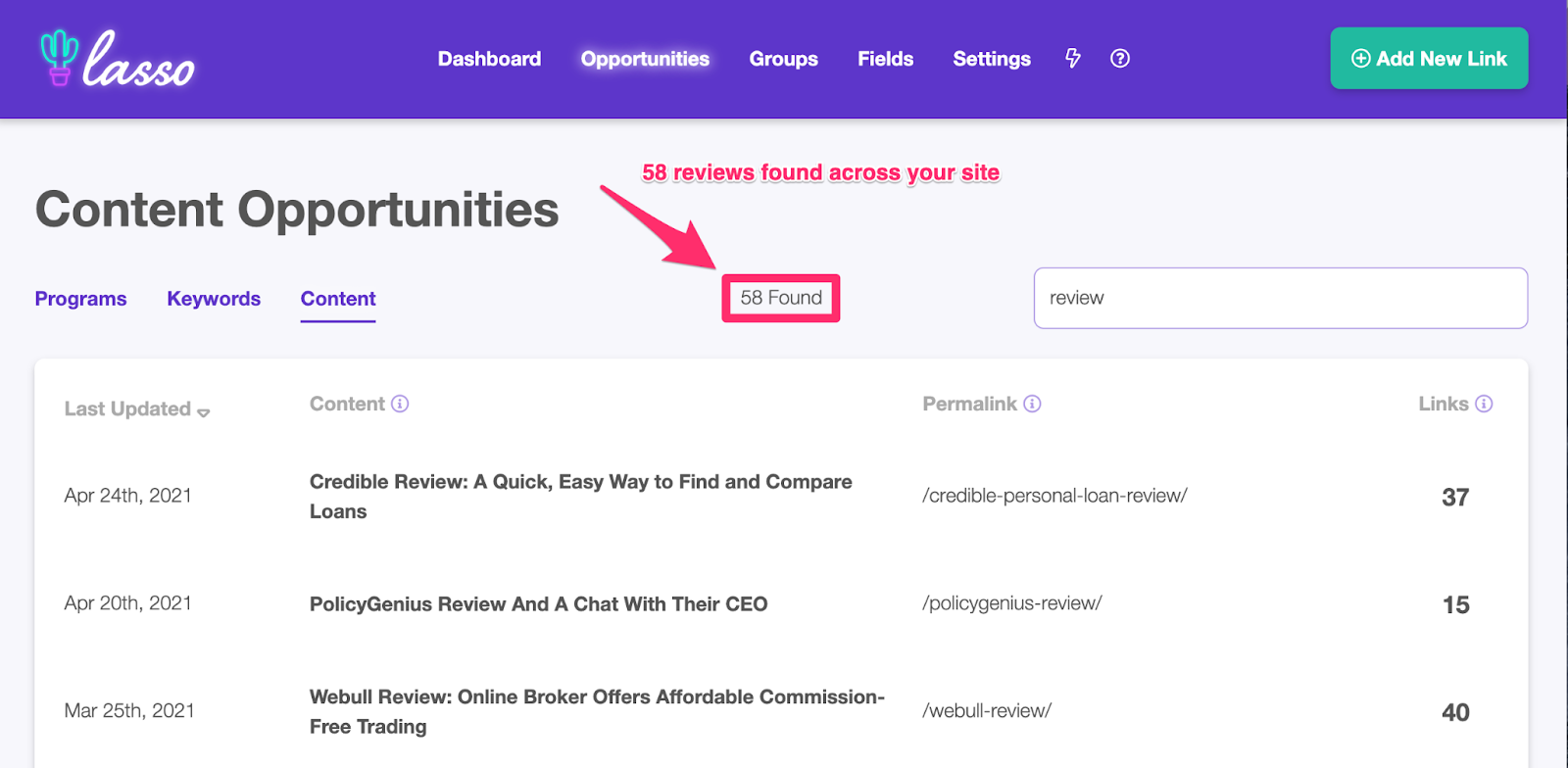
Task: Click the Content column header
Action: click(347, 404)
